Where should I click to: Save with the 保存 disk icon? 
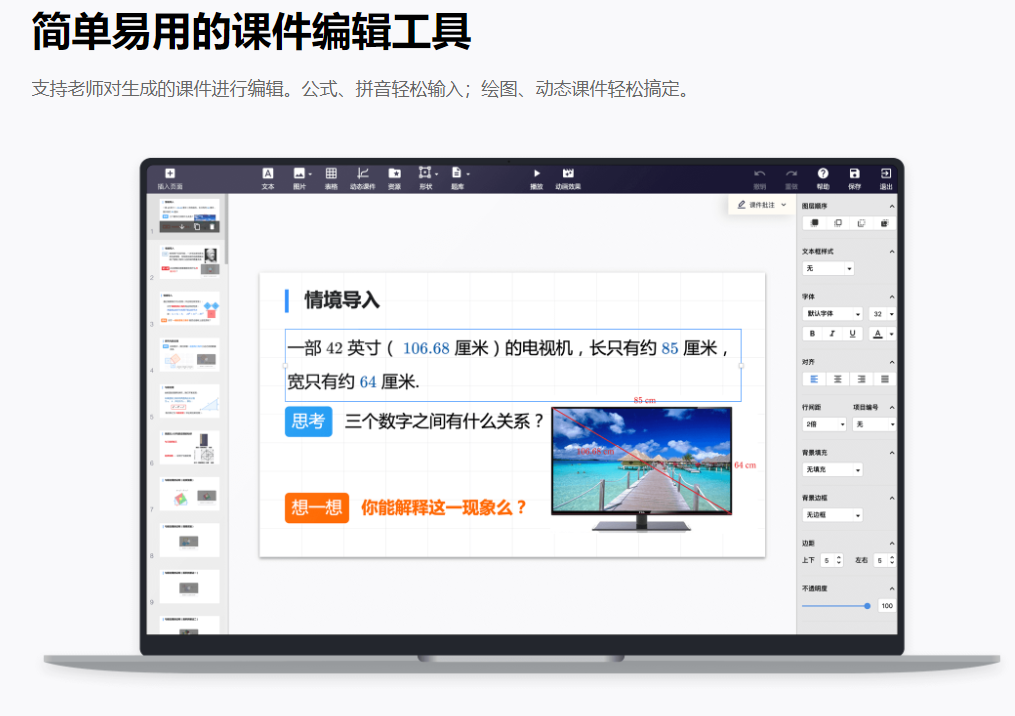pos(854,173)
